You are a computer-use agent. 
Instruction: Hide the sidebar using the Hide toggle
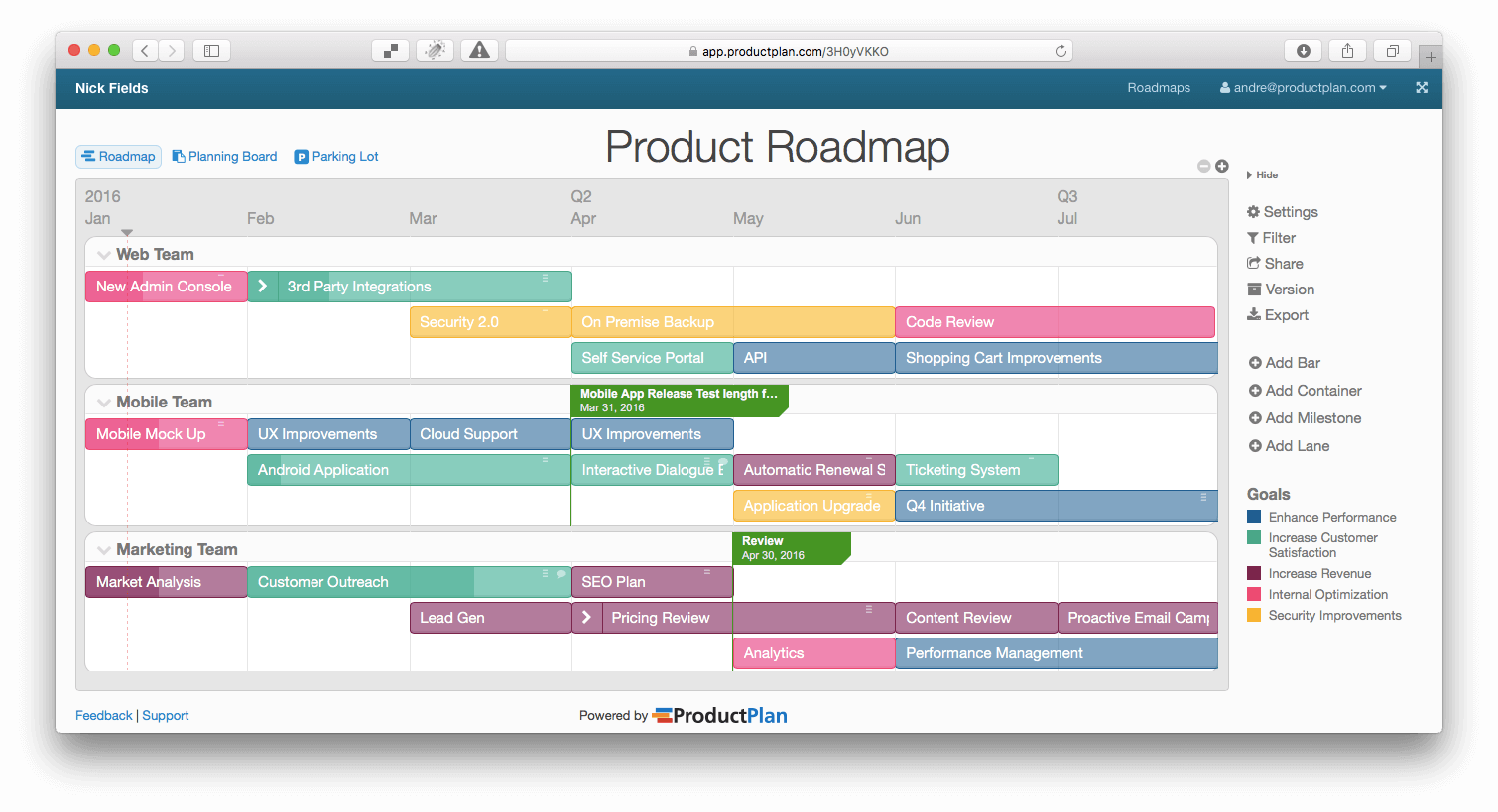[x=1262, y=174]
